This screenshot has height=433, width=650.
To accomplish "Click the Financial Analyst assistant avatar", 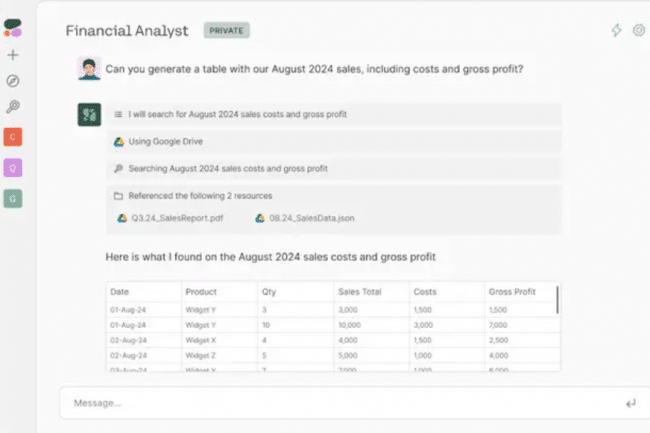I will (x=89, y=114).
